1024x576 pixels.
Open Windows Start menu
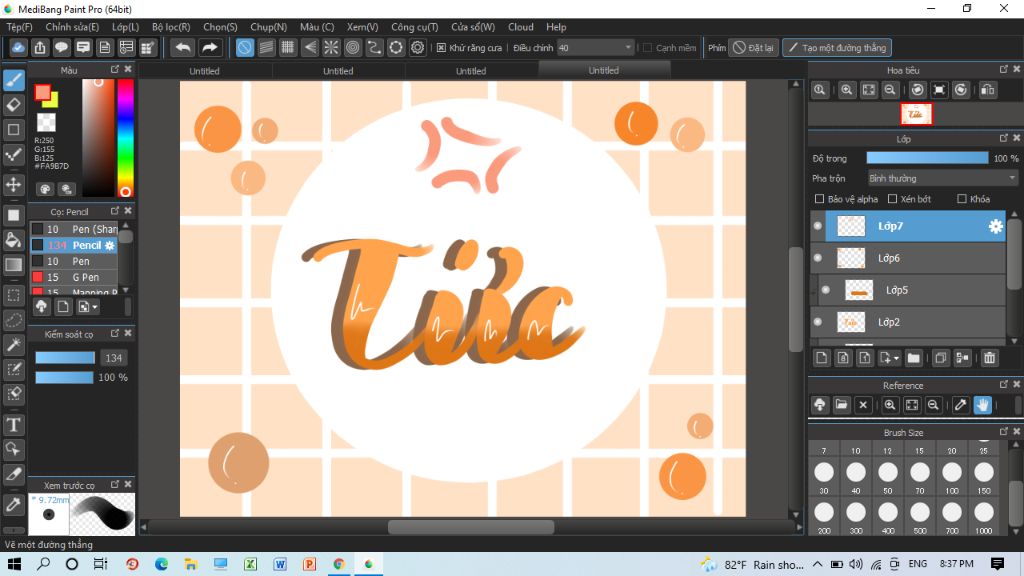(x=14, y=564)
